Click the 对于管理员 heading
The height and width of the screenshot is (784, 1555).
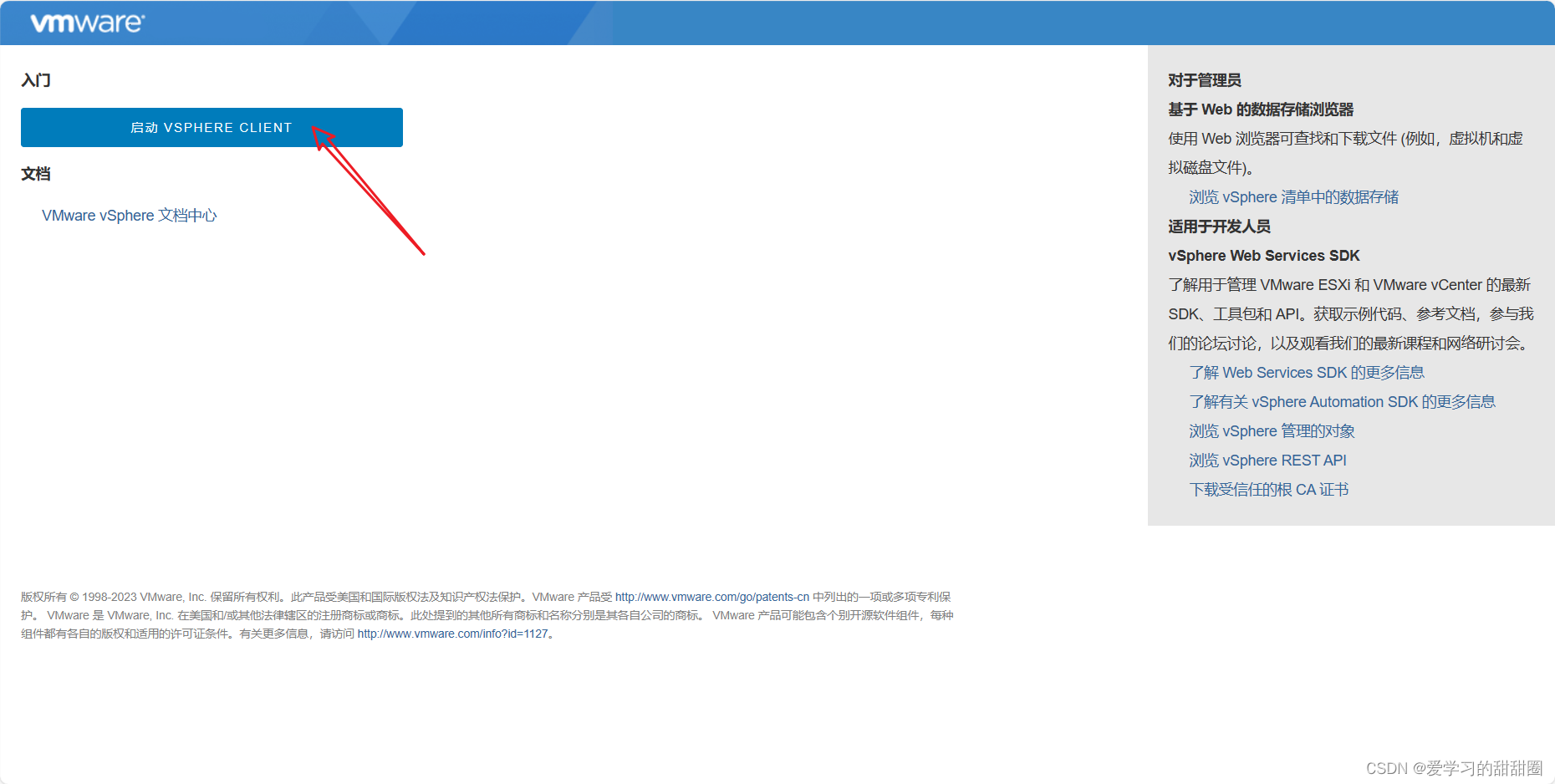pyautogui.click(x=1204, y=80)
